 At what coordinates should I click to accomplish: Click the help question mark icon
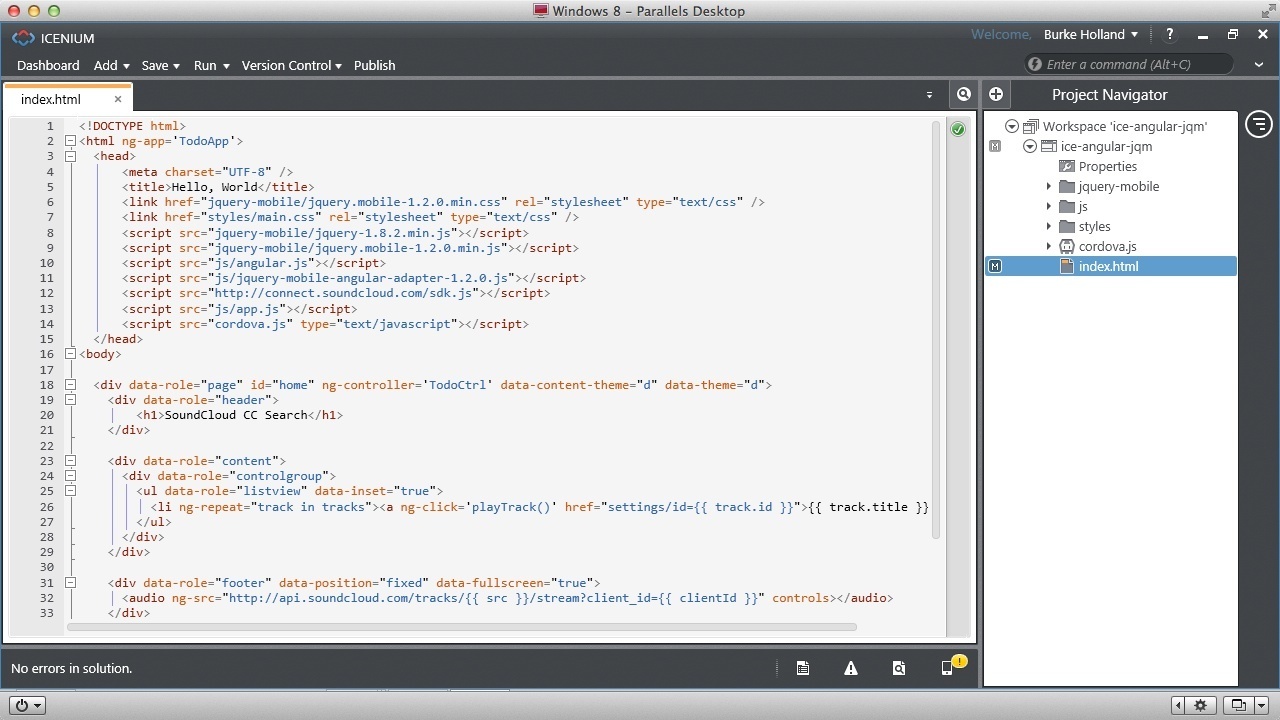coord(1169,34)
